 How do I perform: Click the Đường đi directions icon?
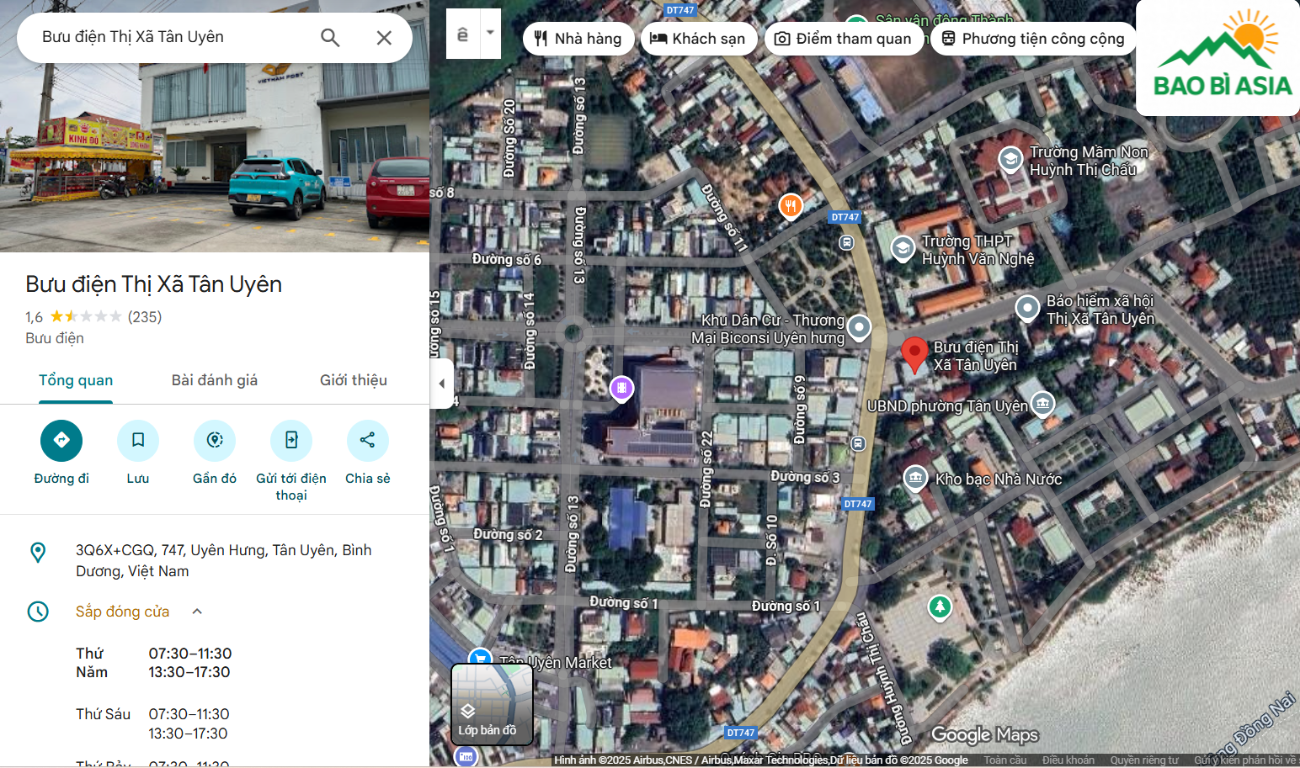pos(61,440)
